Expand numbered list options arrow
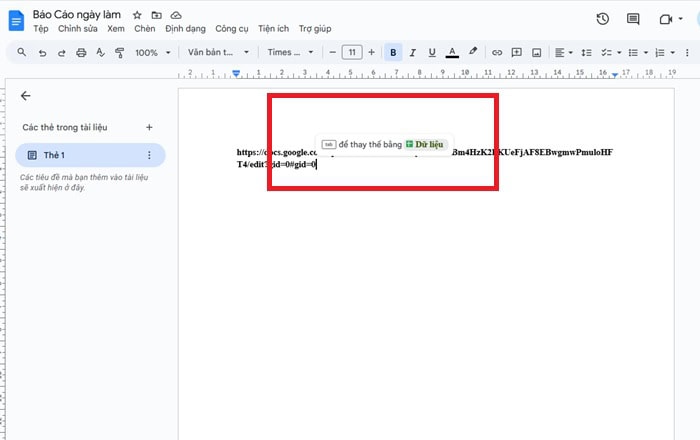Viewport: 700px width, 440px height. click(672, 53)
